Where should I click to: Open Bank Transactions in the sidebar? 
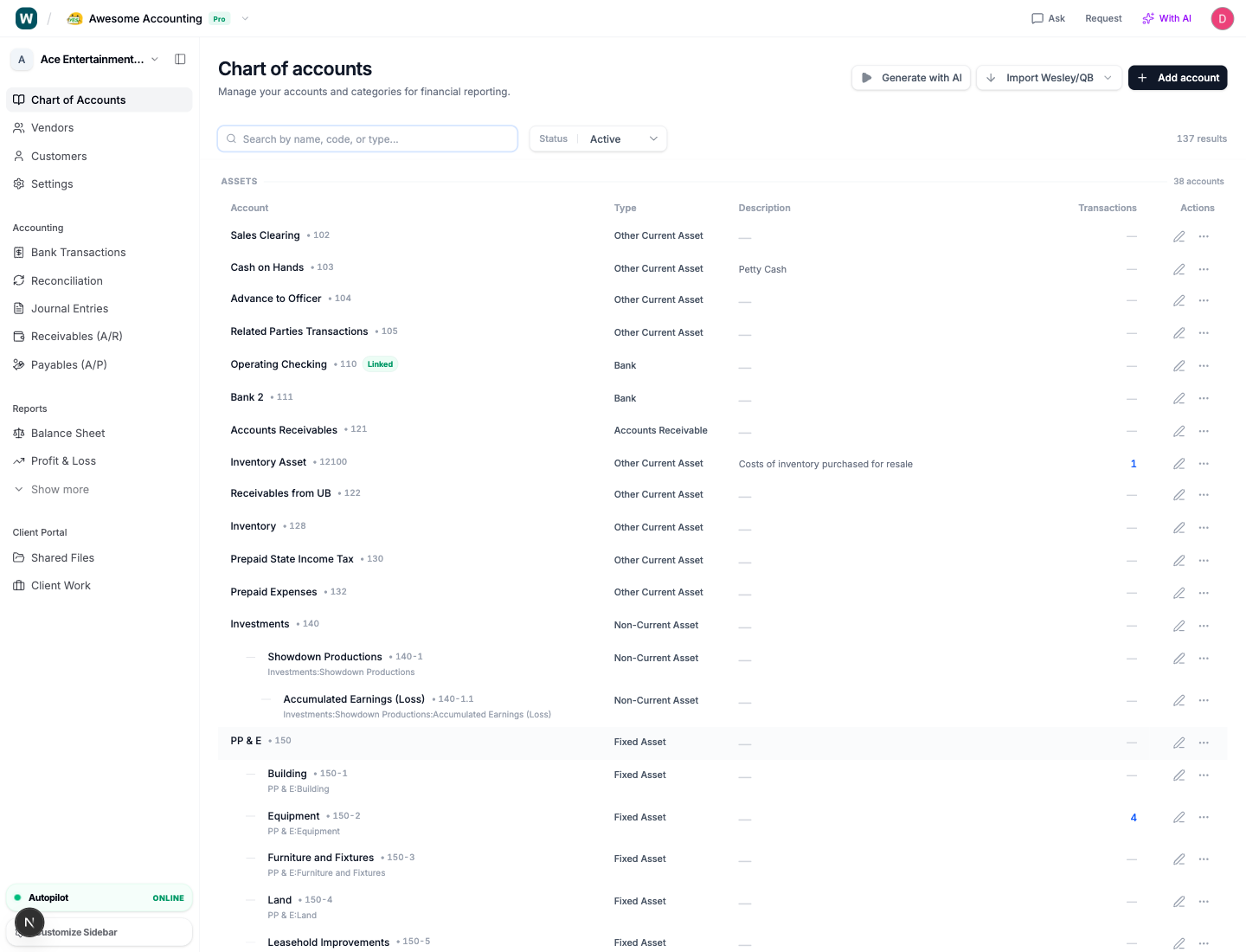pos(78,253)
